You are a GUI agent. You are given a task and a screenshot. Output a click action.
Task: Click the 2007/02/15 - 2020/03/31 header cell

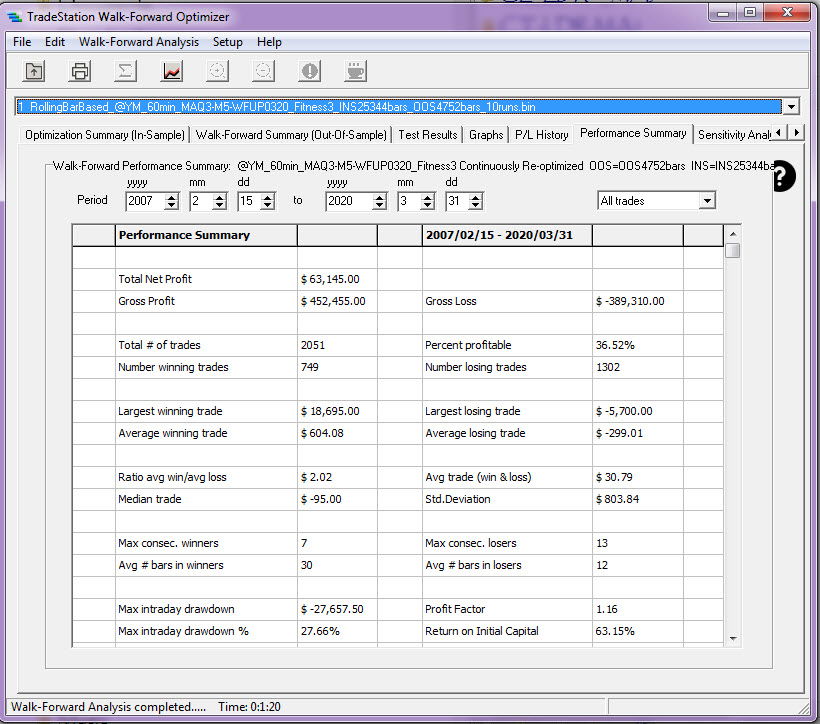coord(507,235)
